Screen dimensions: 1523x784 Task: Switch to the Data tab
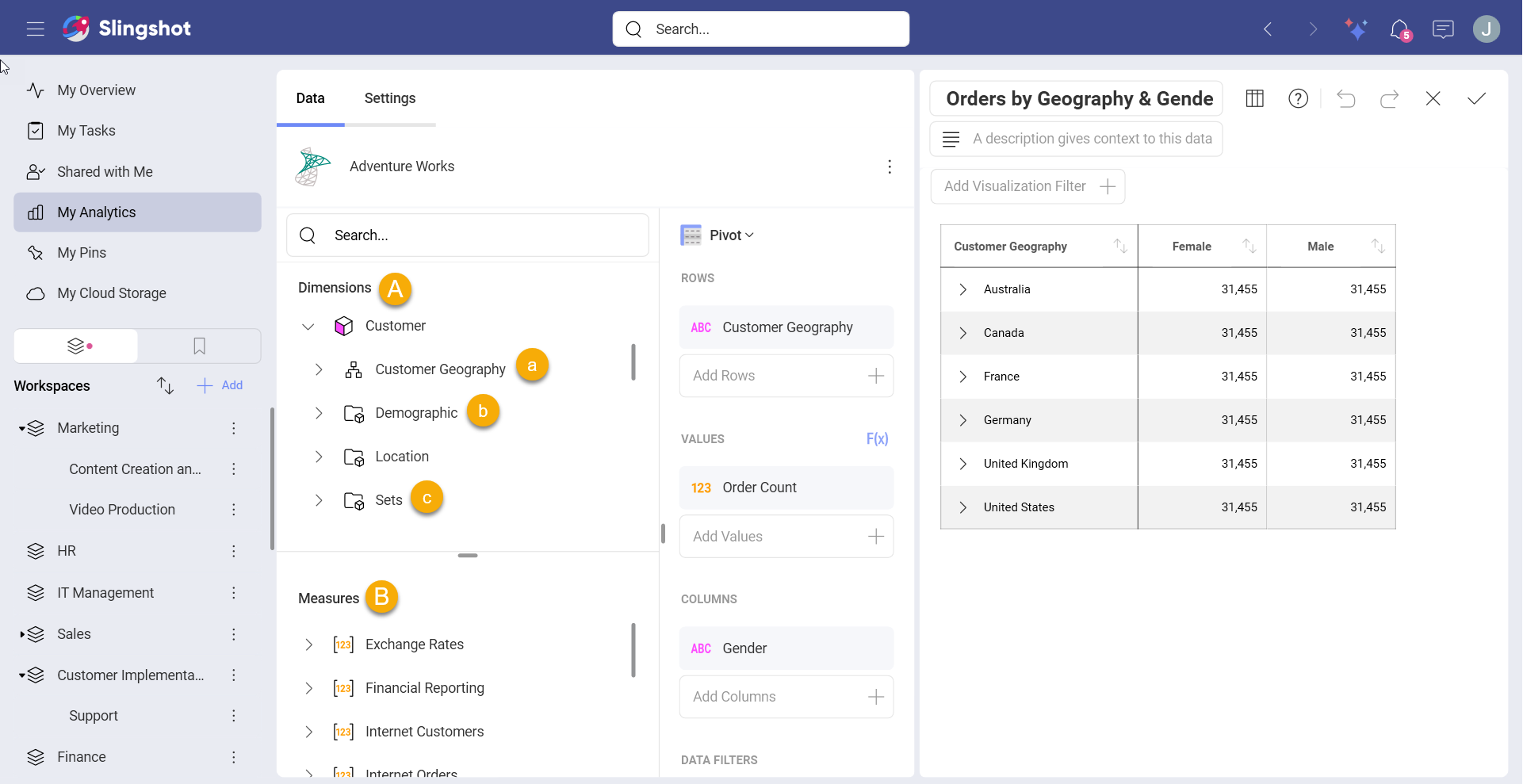click(310, 98)
